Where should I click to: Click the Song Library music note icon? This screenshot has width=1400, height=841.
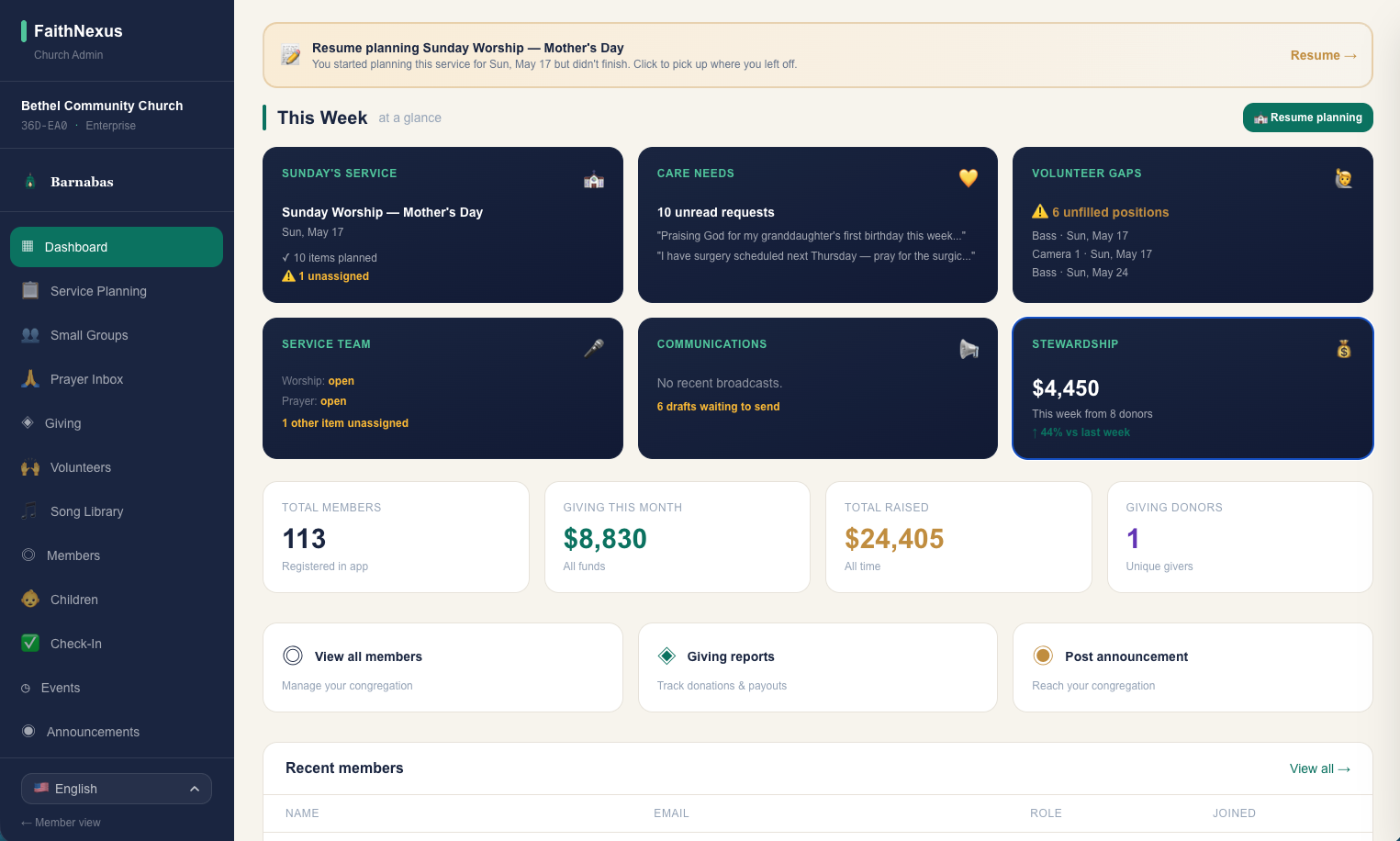[30, 510]
